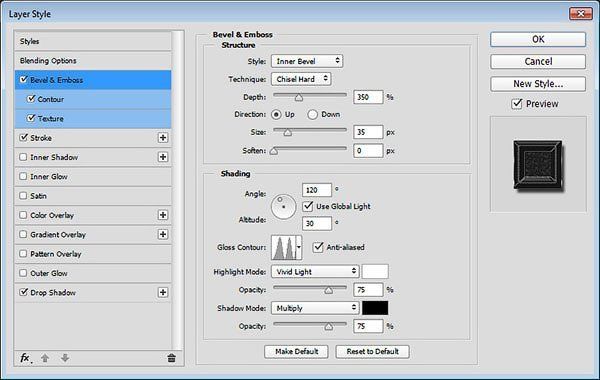Screen dimensions: 600x380
Task: Select the Stroke effect row label
Action: pos(41,138)
